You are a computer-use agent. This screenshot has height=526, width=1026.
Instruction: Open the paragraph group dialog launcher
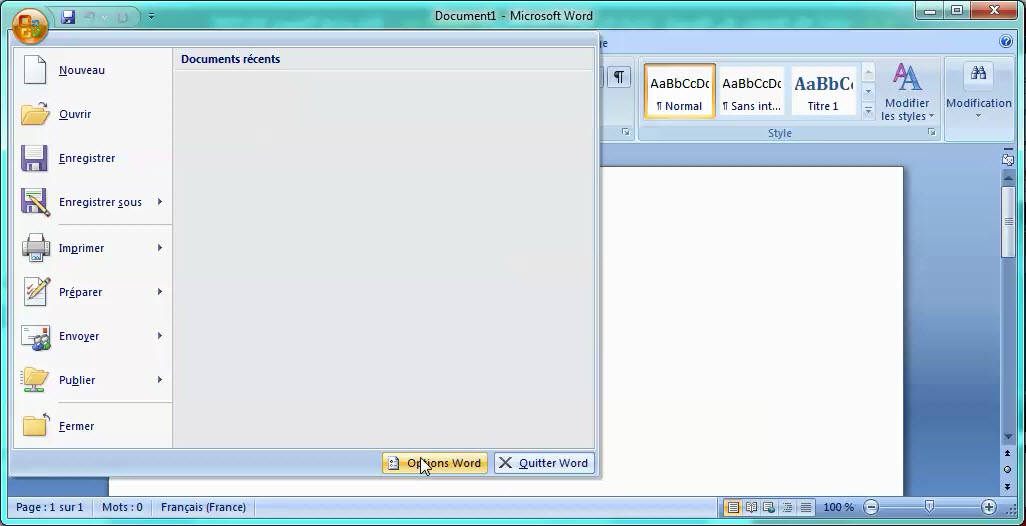click(x=626, y=133)
